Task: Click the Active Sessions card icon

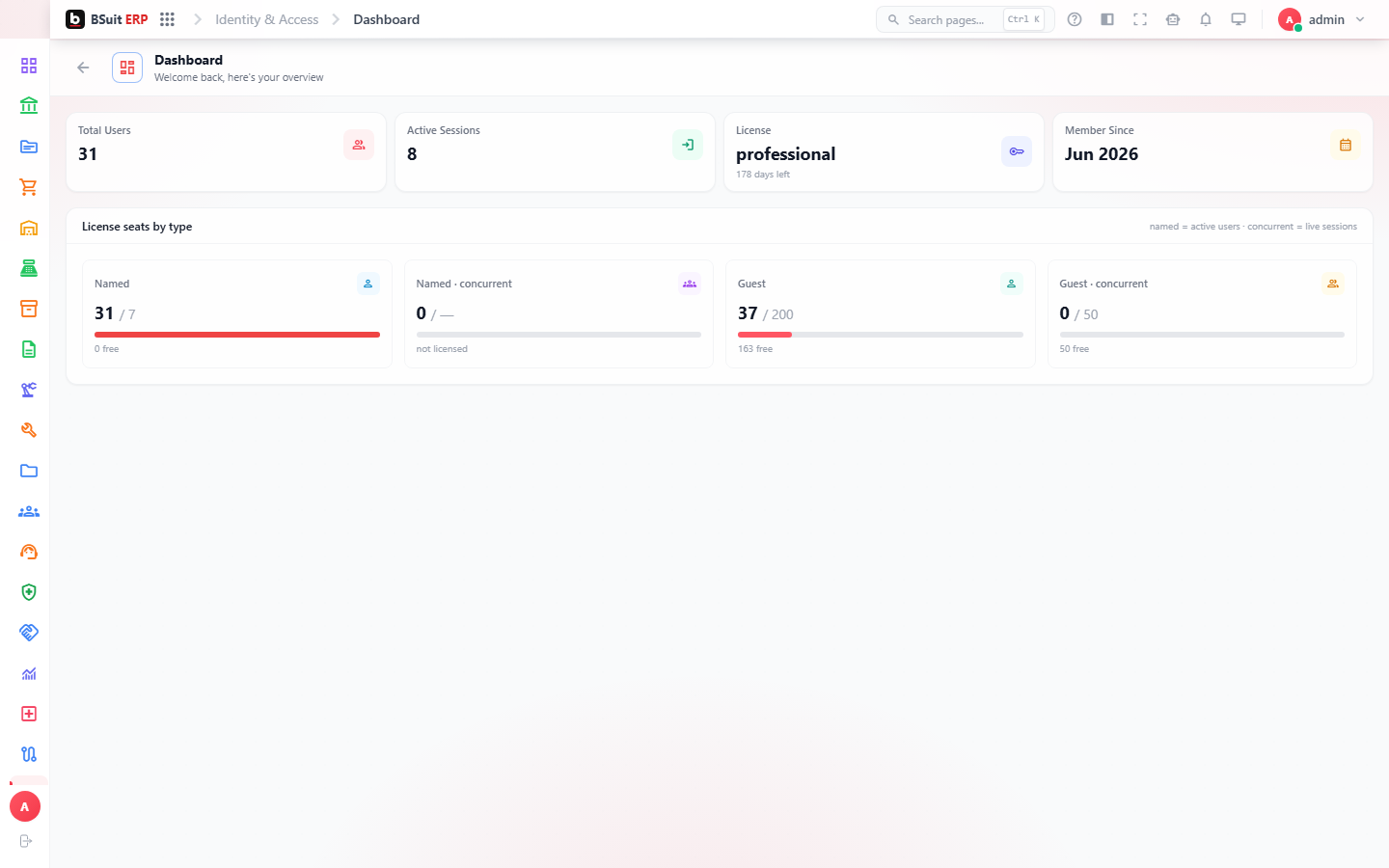Action: tap(688, 145)
